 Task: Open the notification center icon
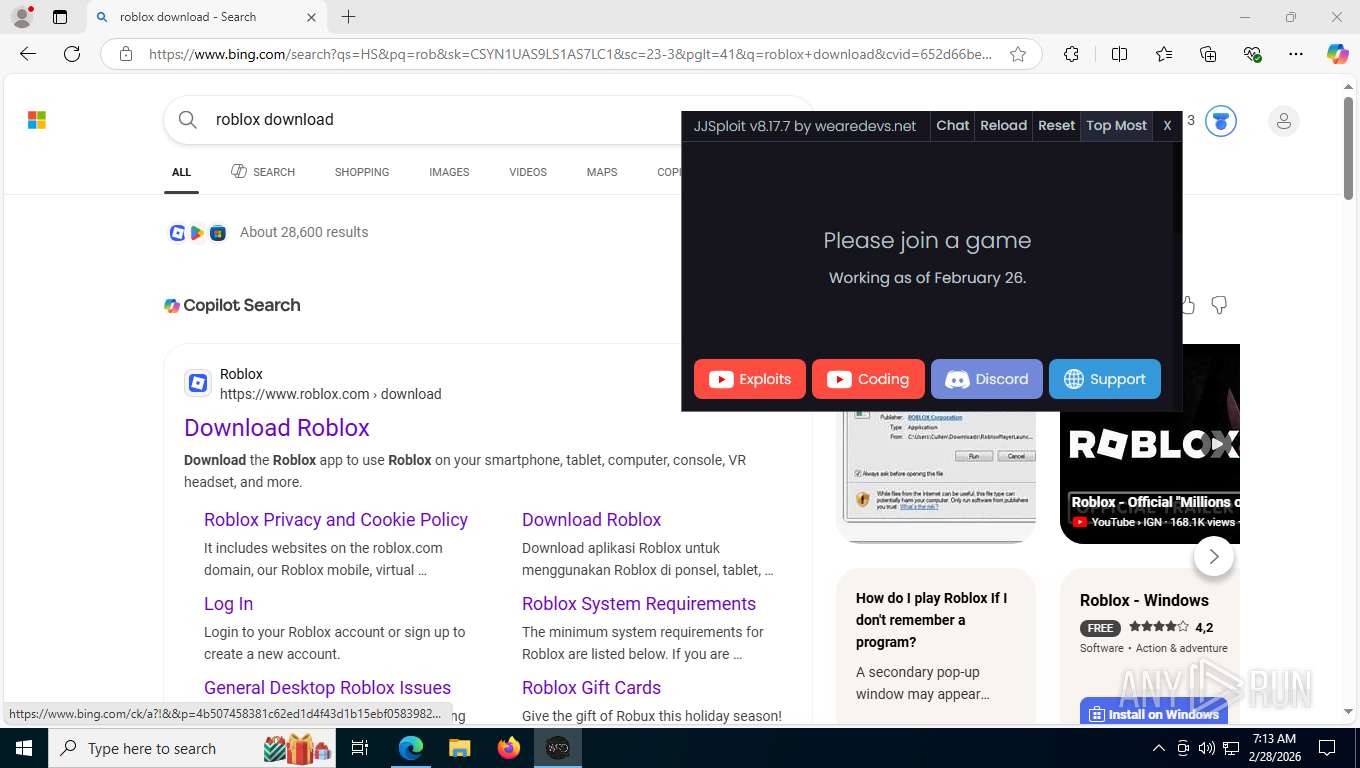pyautogui.click(x=1327, y=748)
